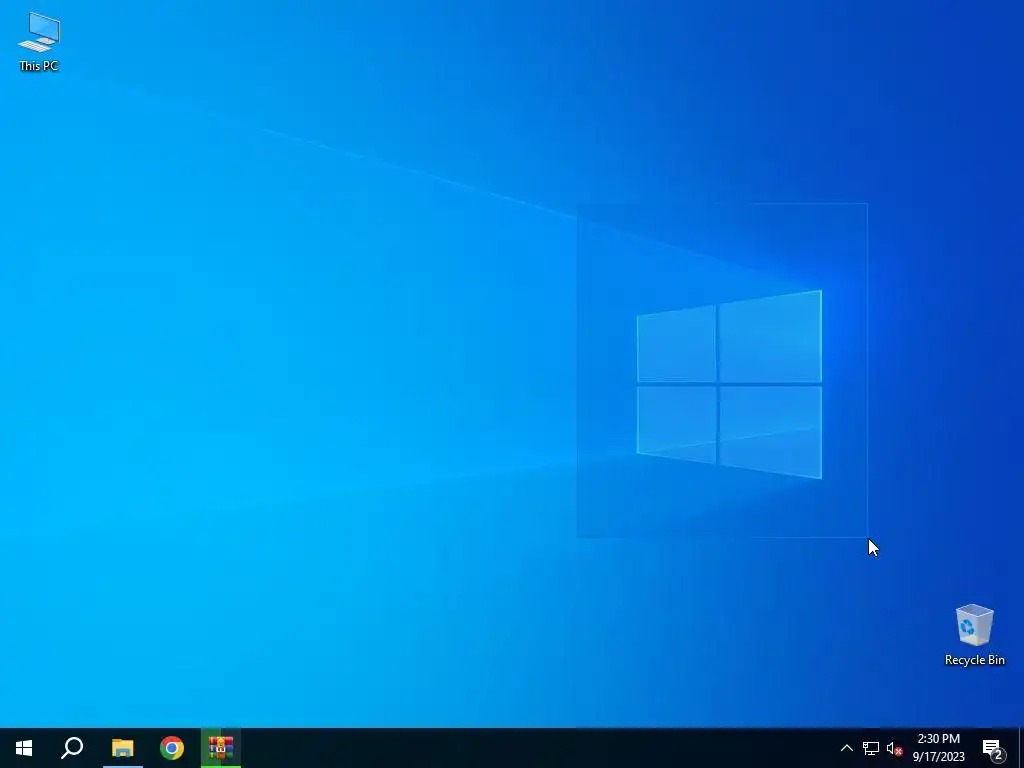Open File Explorer from taskbar
The height and width of the screenshot is (768, 1024).
tap(123, 748)
